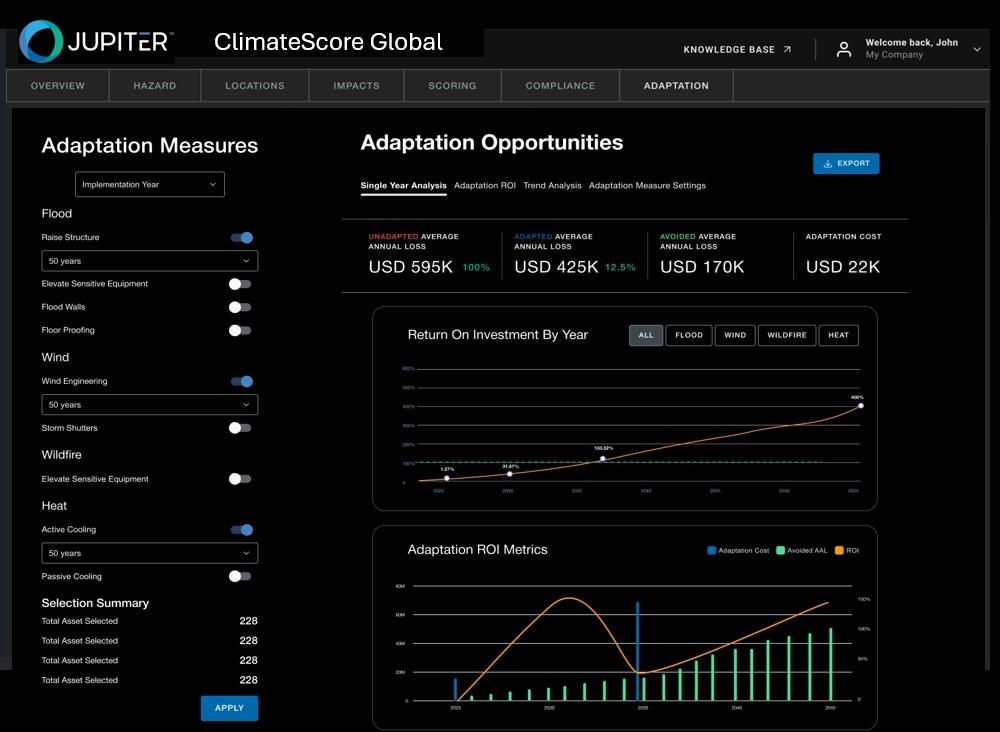Click the Jupiter logo icon
The height and width of the screenshot is (732, 1000).
[40, 42]
